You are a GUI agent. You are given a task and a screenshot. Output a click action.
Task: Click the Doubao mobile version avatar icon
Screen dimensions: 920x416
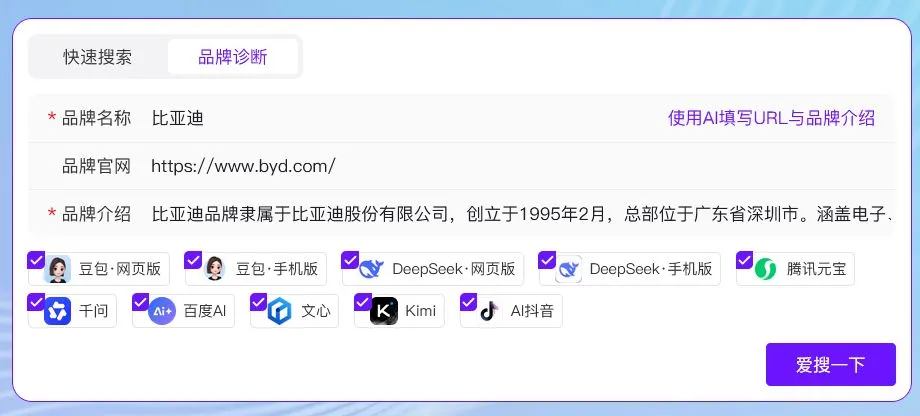(x=215, y=269)
